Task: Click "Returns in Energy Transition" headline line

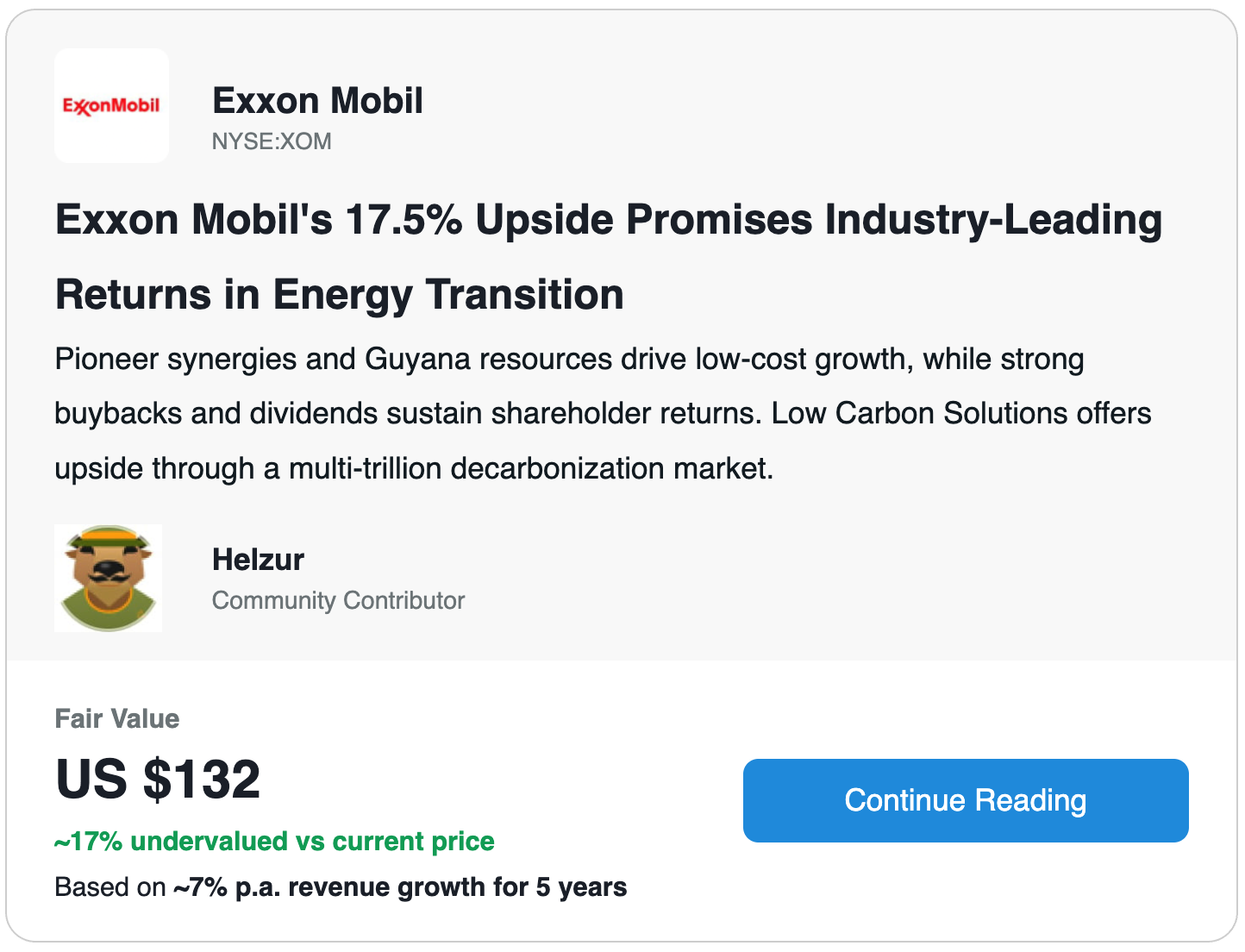Action: 339,295
